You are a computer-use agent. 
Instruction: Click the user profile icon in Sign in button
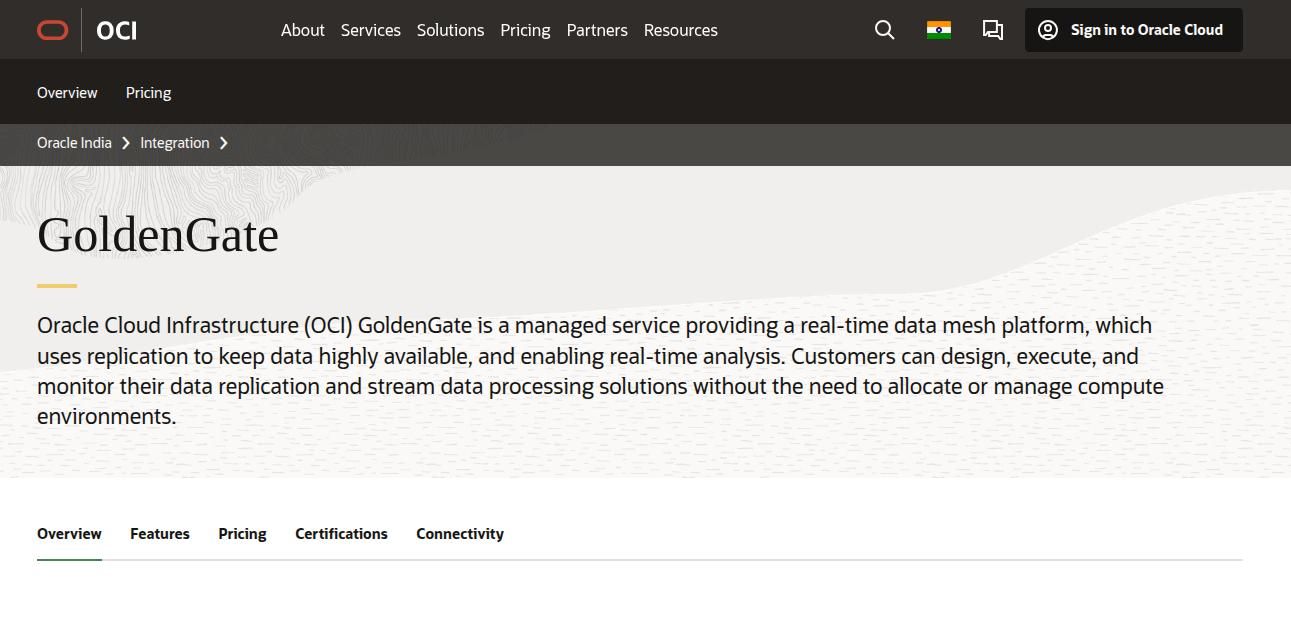point(1048,30)
